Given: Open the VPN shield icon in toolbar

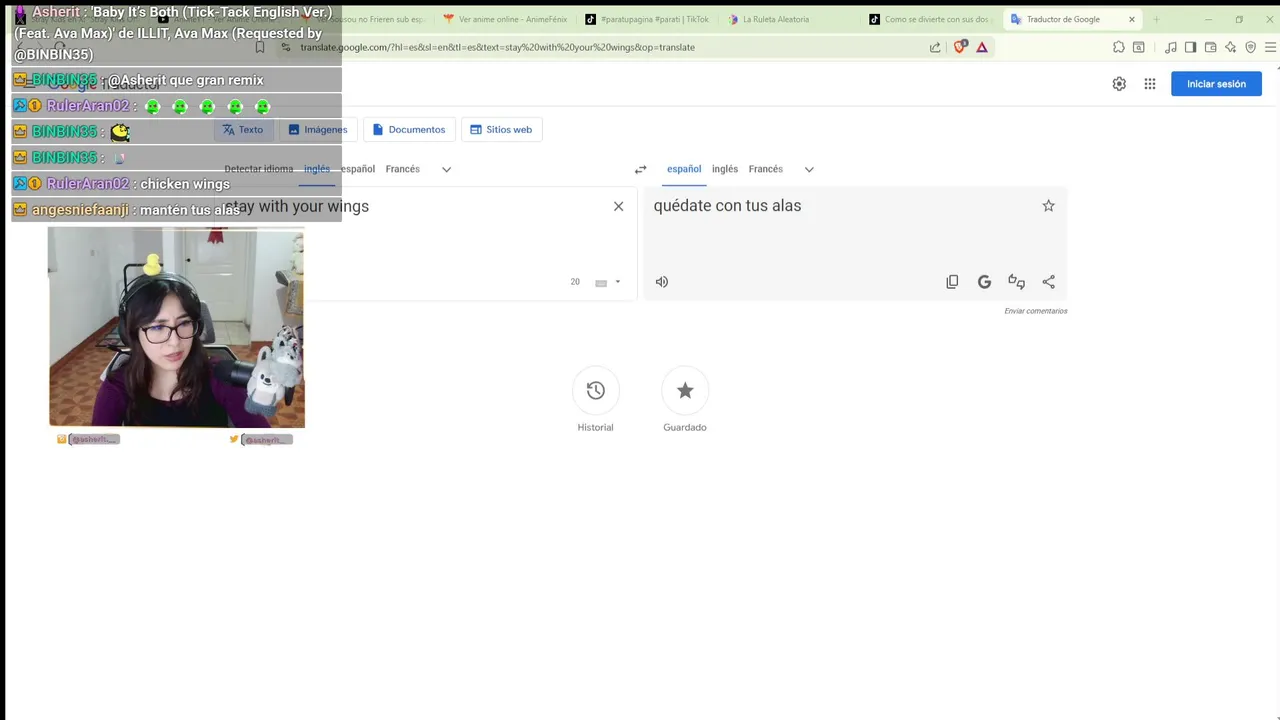Looking at the screenshot, I should 1250,47.
